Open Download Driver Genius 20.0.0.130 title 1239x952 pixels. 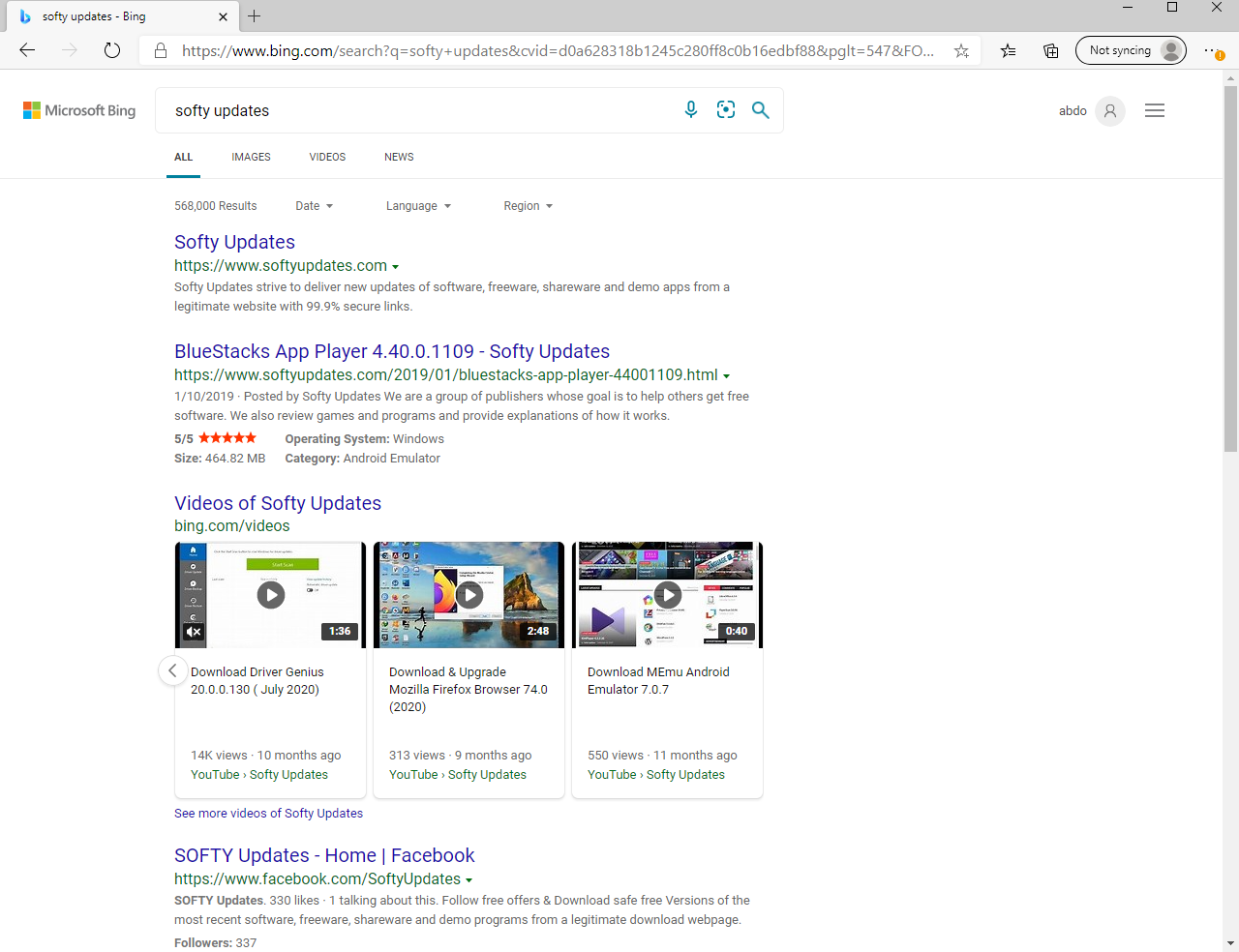pos(257,680)
